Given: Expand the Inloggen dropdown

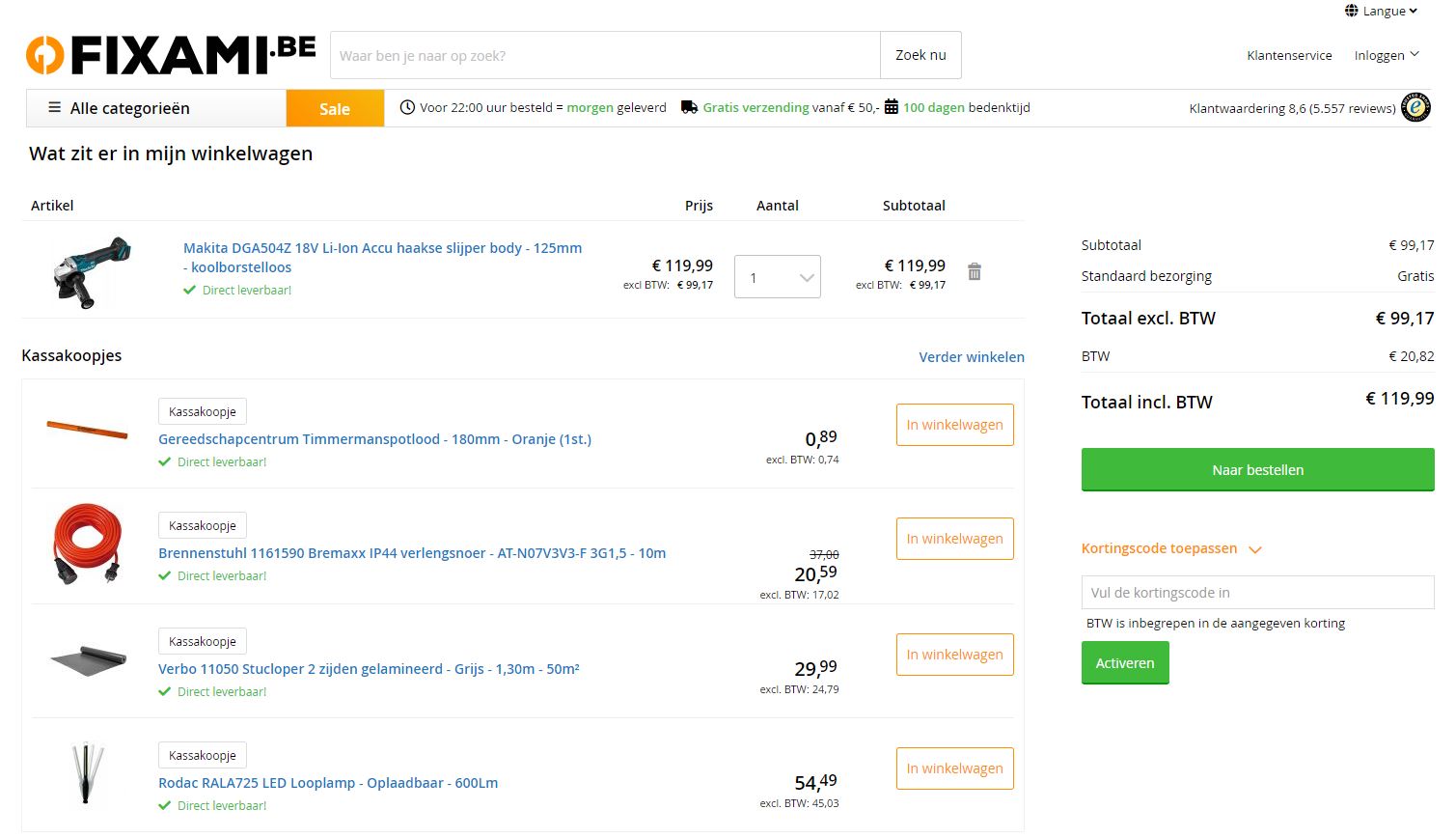Looking at the screenshot, I should 1387,55.
